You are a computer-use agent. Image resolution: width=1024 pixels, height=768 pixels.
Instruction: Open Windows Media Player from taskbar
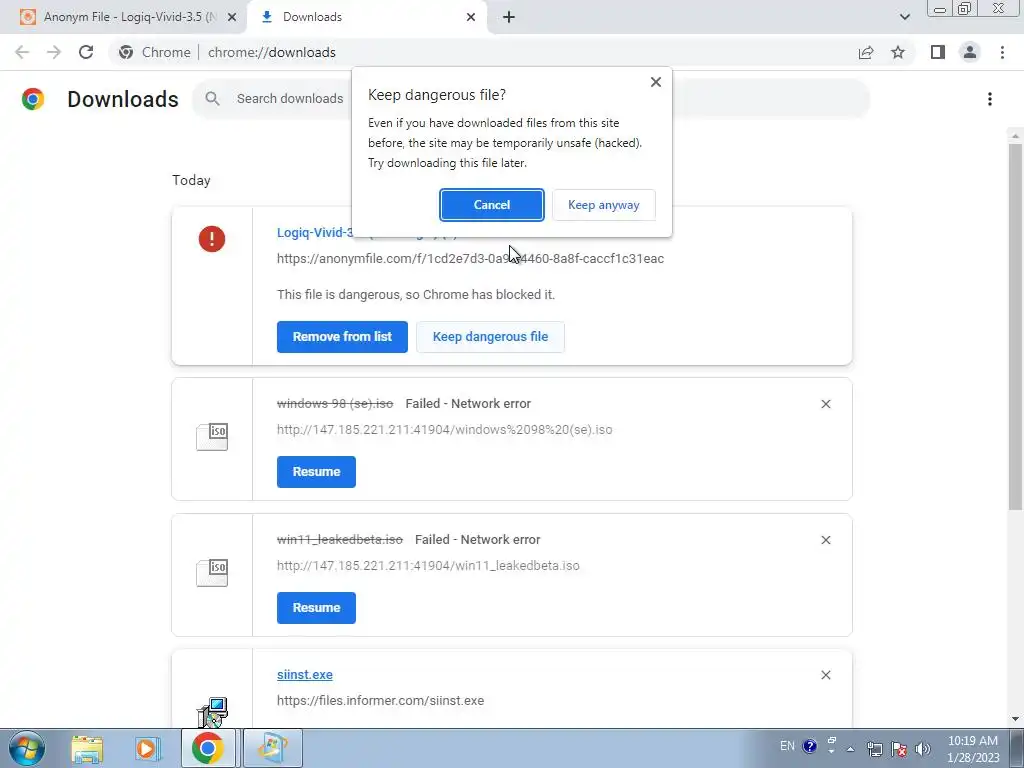(148, 748)
